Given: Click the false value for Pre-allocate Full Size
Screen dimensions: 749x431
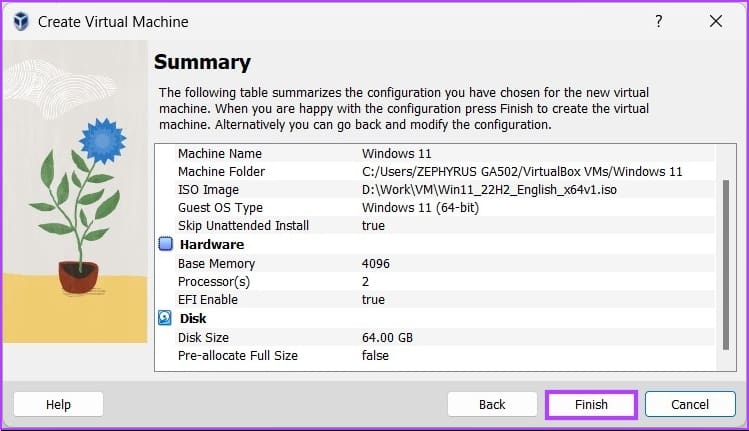Looking at the screenshot, I should coord(375,356).
